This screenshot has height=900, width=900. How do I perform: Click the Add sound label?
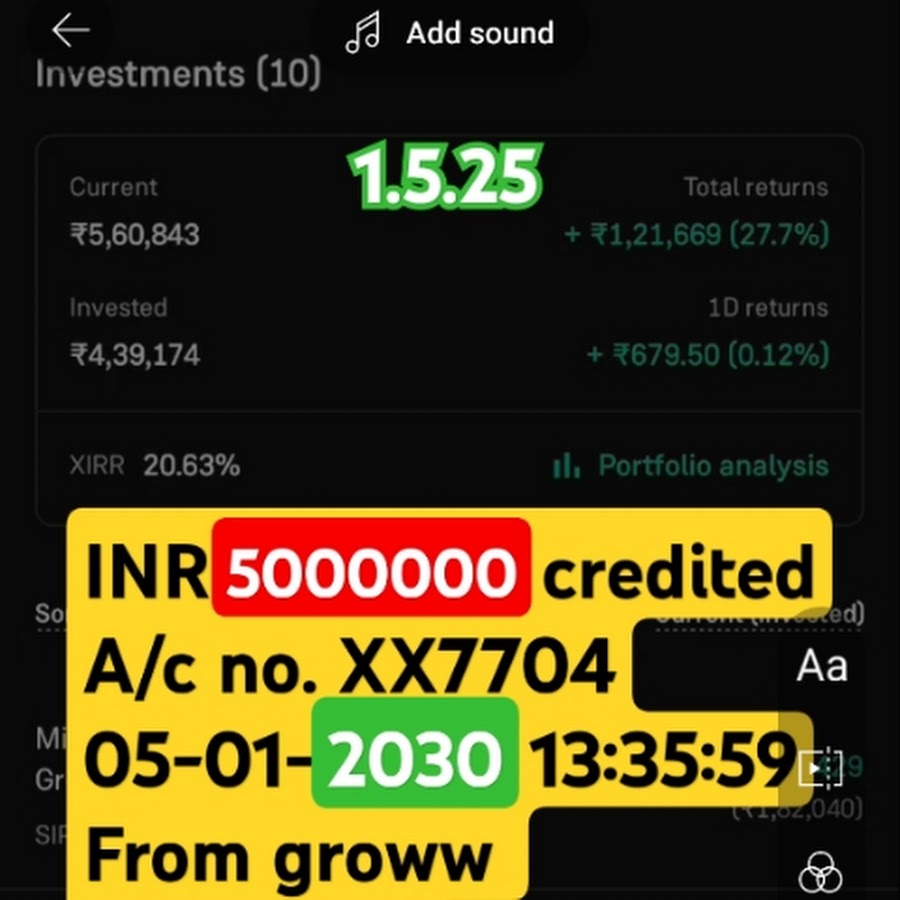tap(480, 33)
